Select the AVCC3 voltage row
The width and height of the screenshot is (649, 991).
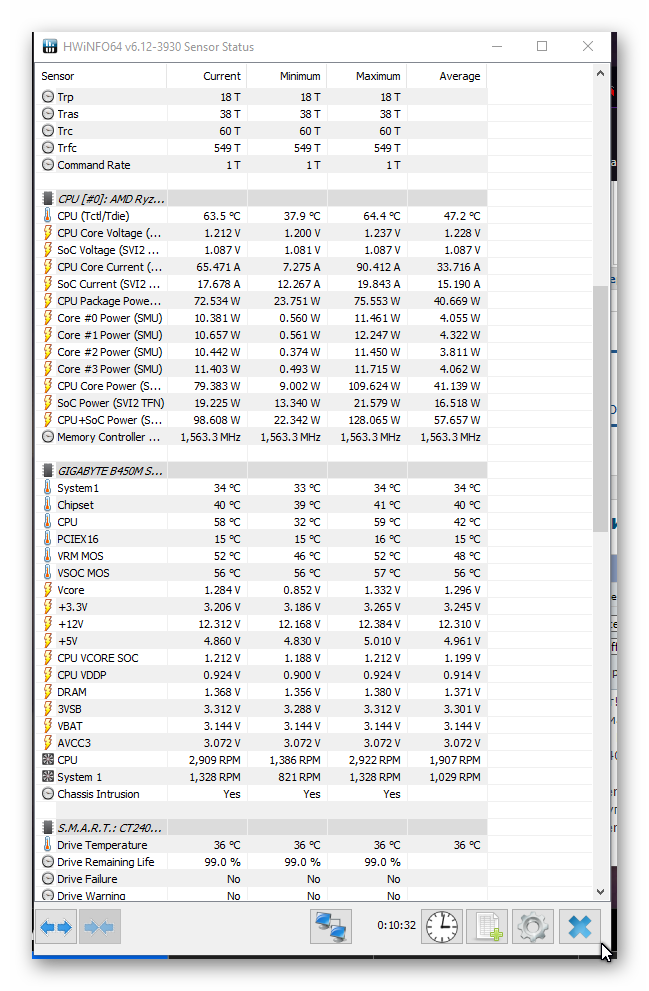262,743
